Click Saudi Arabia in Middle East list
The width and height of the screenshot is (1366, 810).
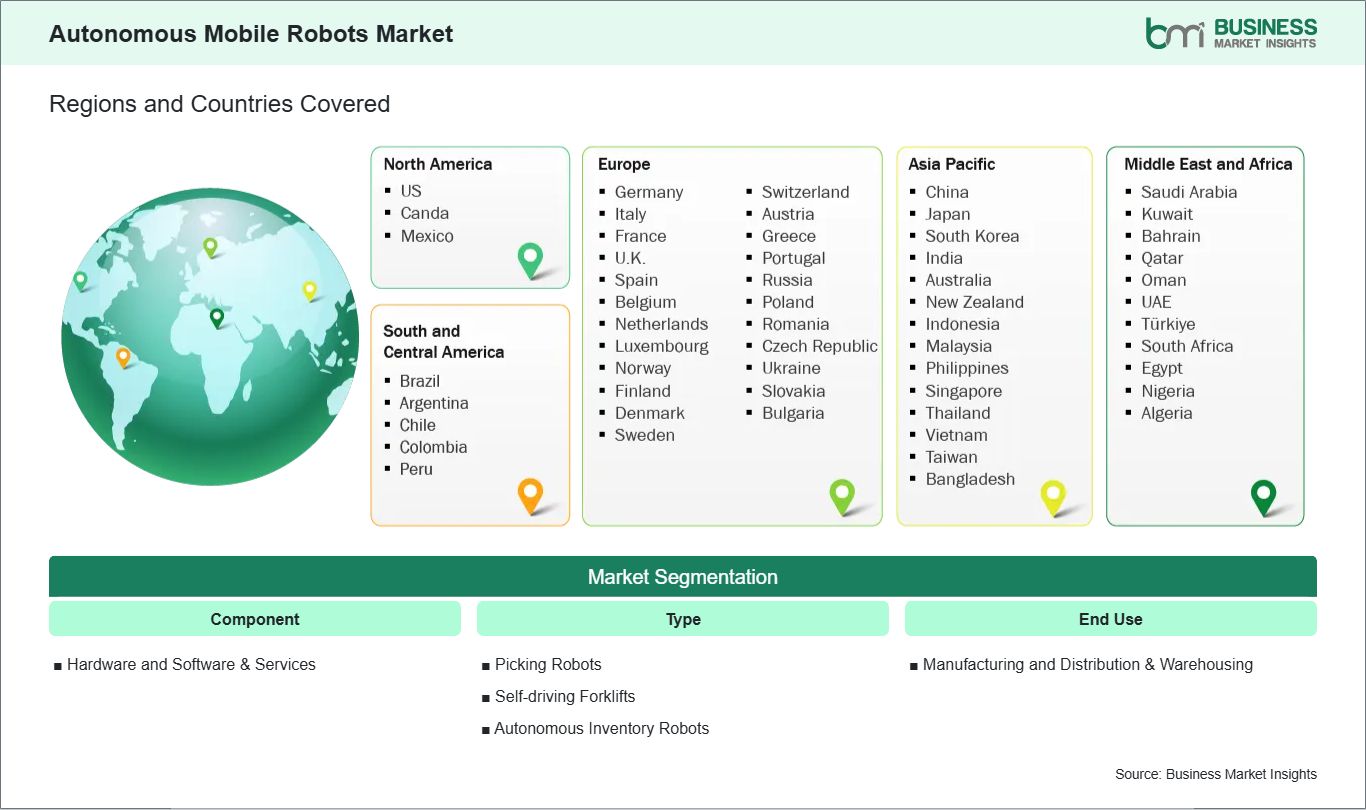pyautogui.click(x=1189, y=192)
